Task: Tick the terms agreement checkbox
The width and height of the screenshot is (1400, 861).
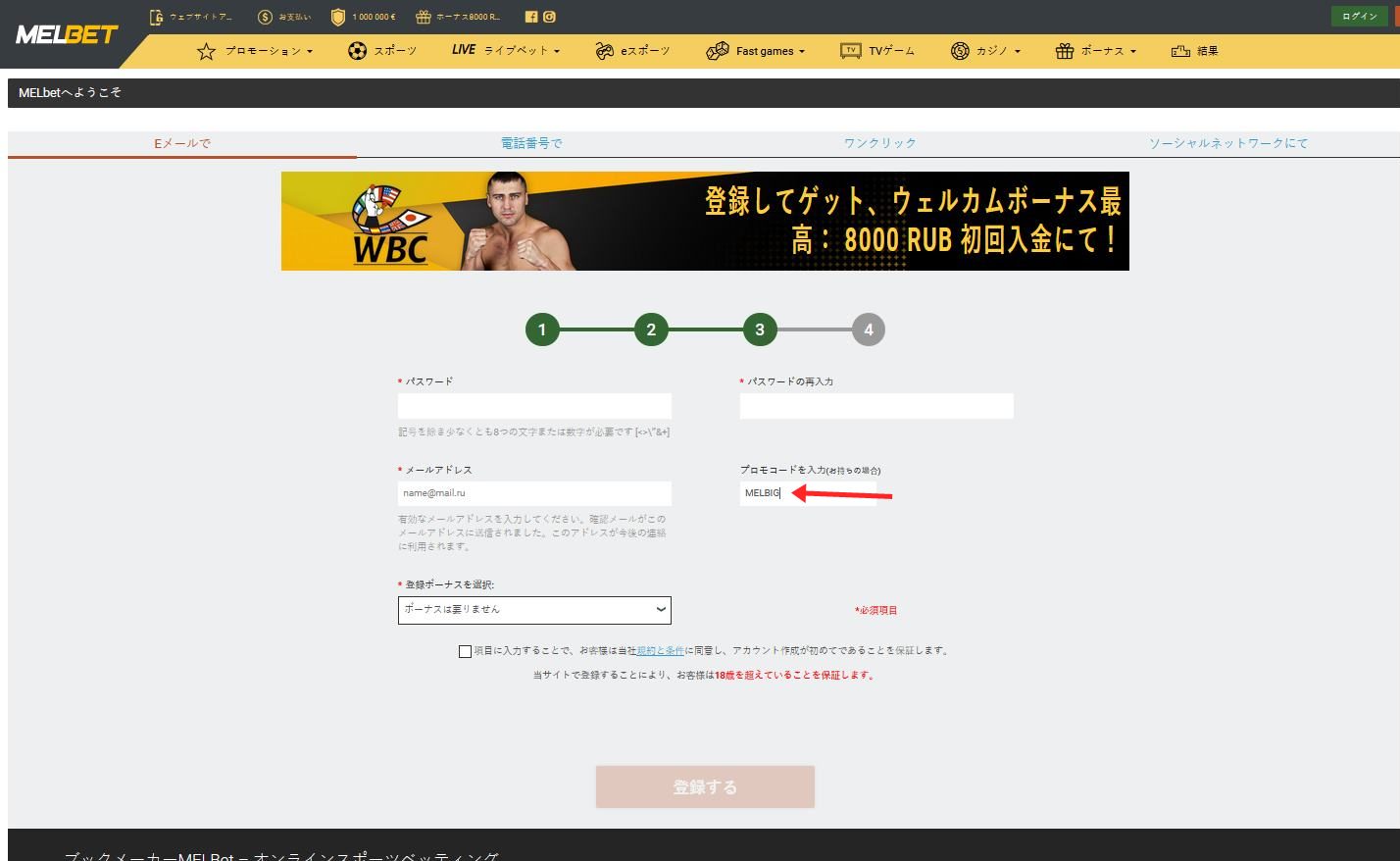Action: [x=465, y=651]
